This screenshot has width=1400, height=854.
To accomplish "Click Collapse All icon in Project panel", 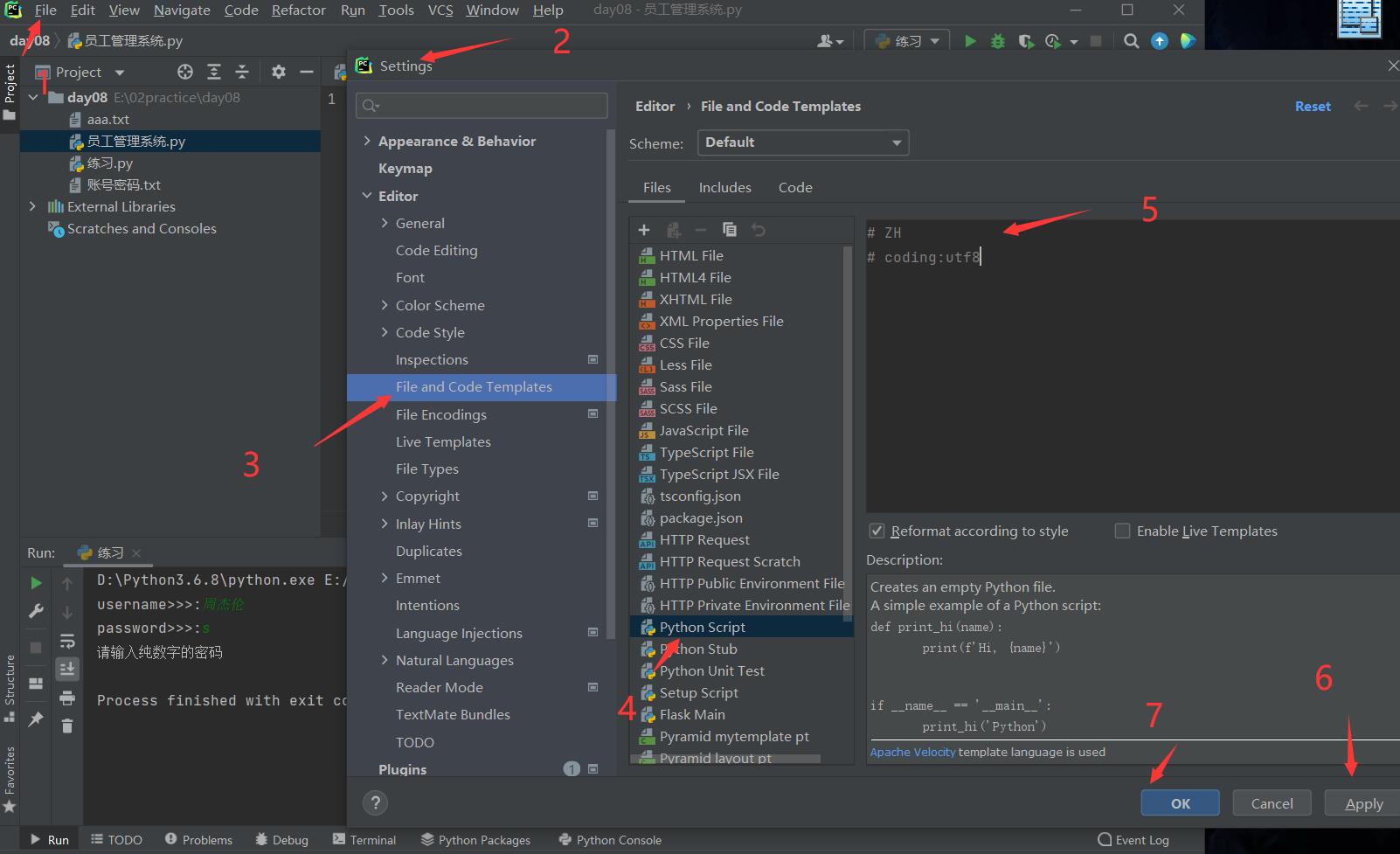I will [242, 72].
